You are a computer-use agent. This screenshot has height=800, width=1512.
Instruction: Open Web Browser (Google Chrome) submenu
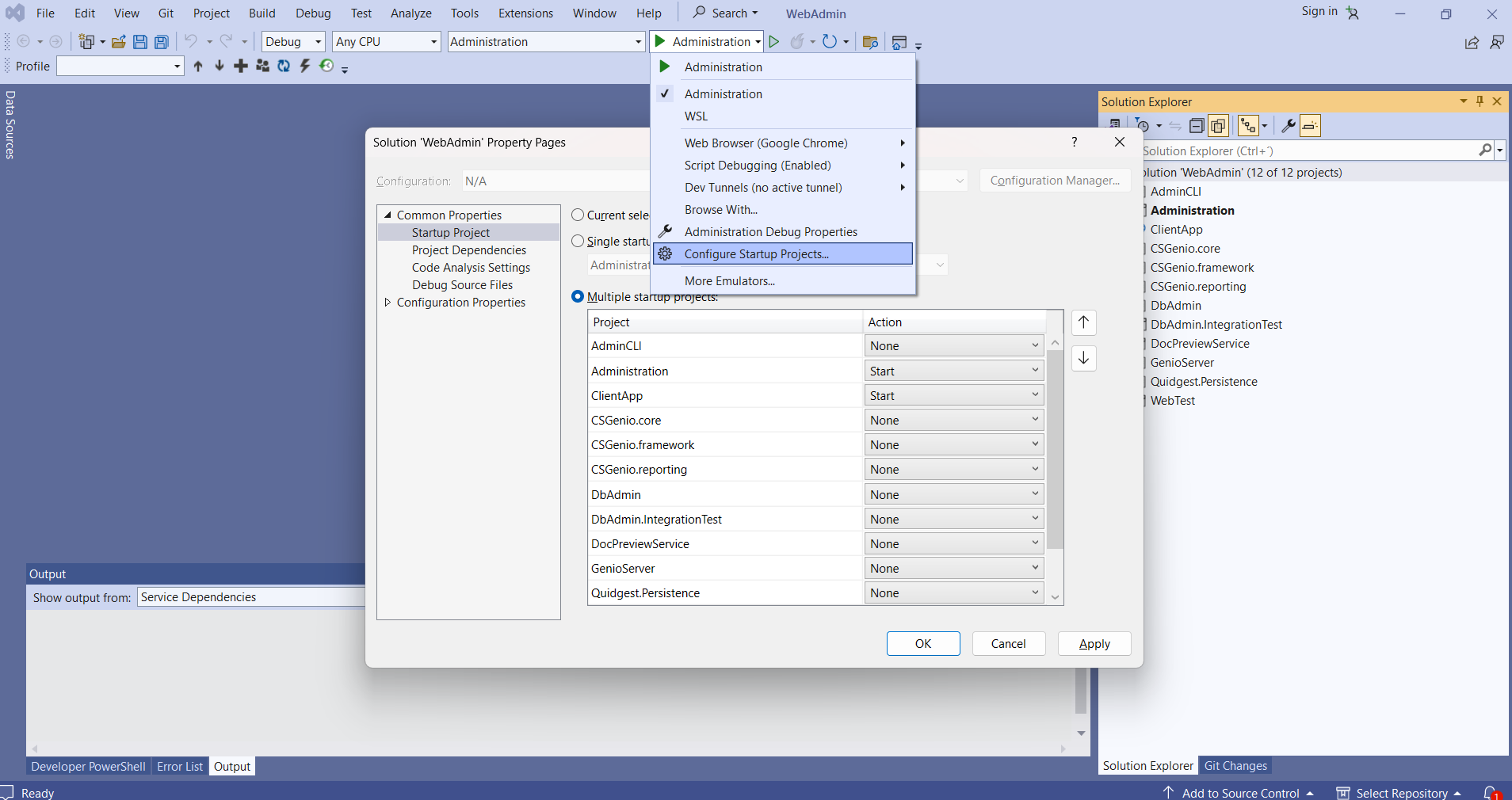783,143
